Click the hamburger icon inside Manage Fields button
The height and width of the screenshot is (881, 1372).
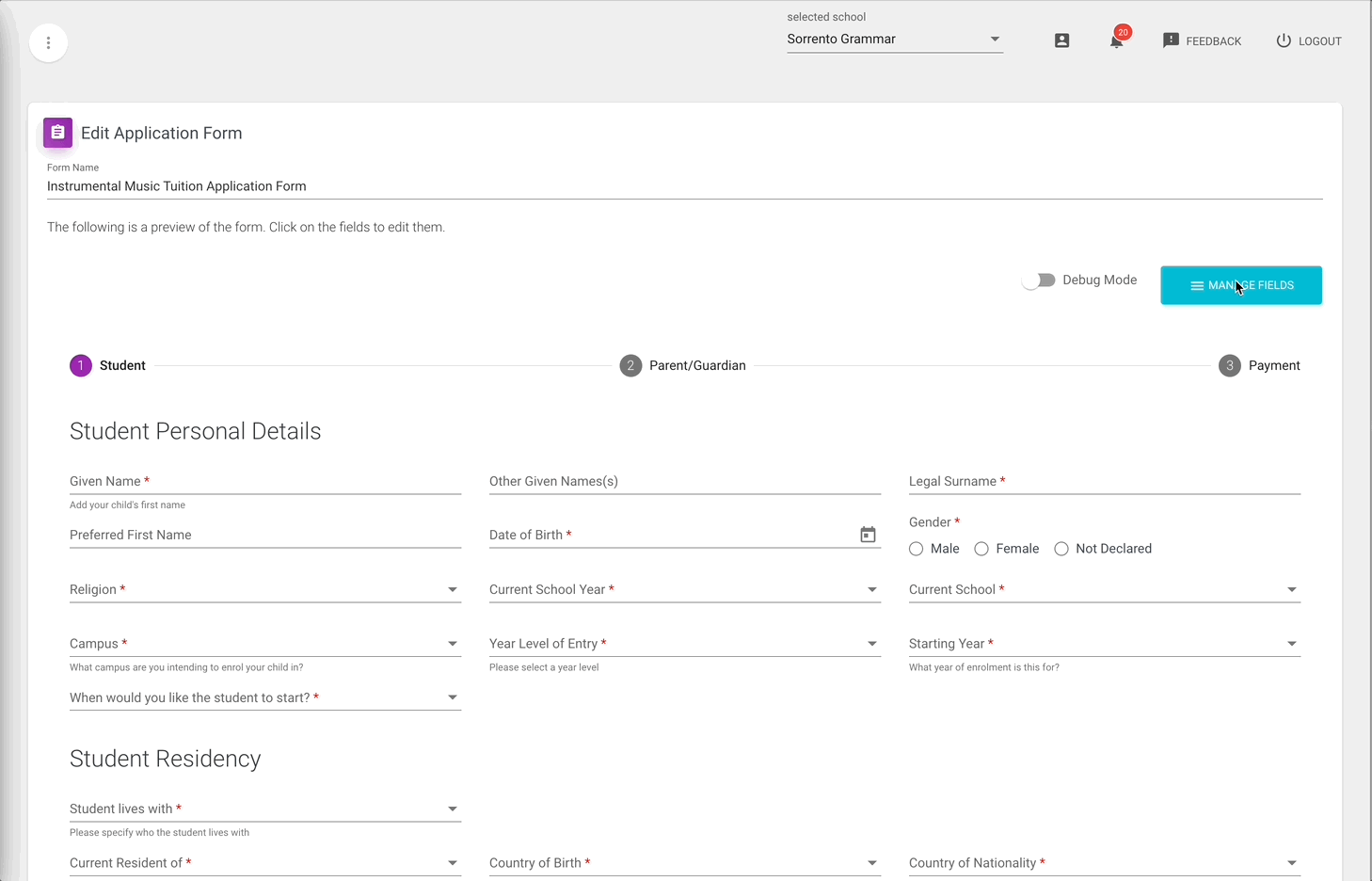click(1197, 285)
